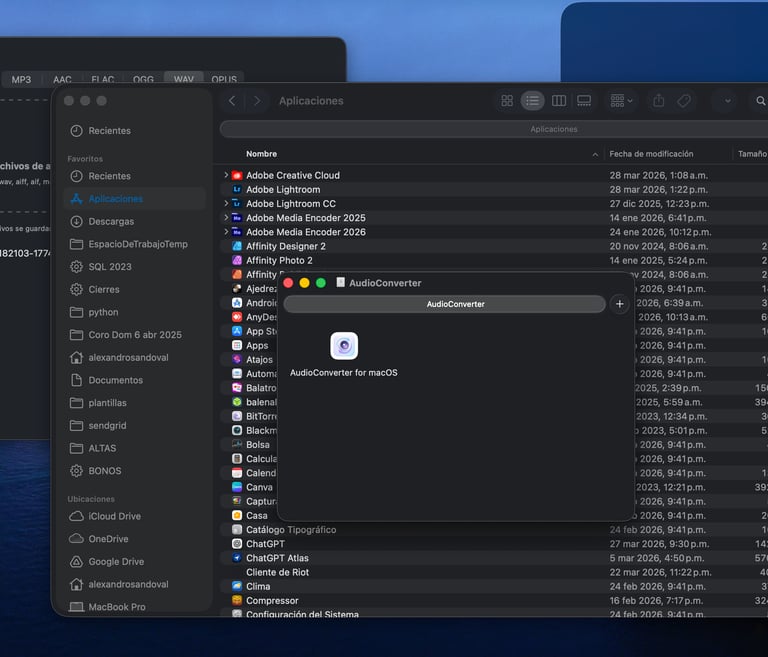
Task: Click the Share icon in Finder toolbar
Action: point(658,101)
